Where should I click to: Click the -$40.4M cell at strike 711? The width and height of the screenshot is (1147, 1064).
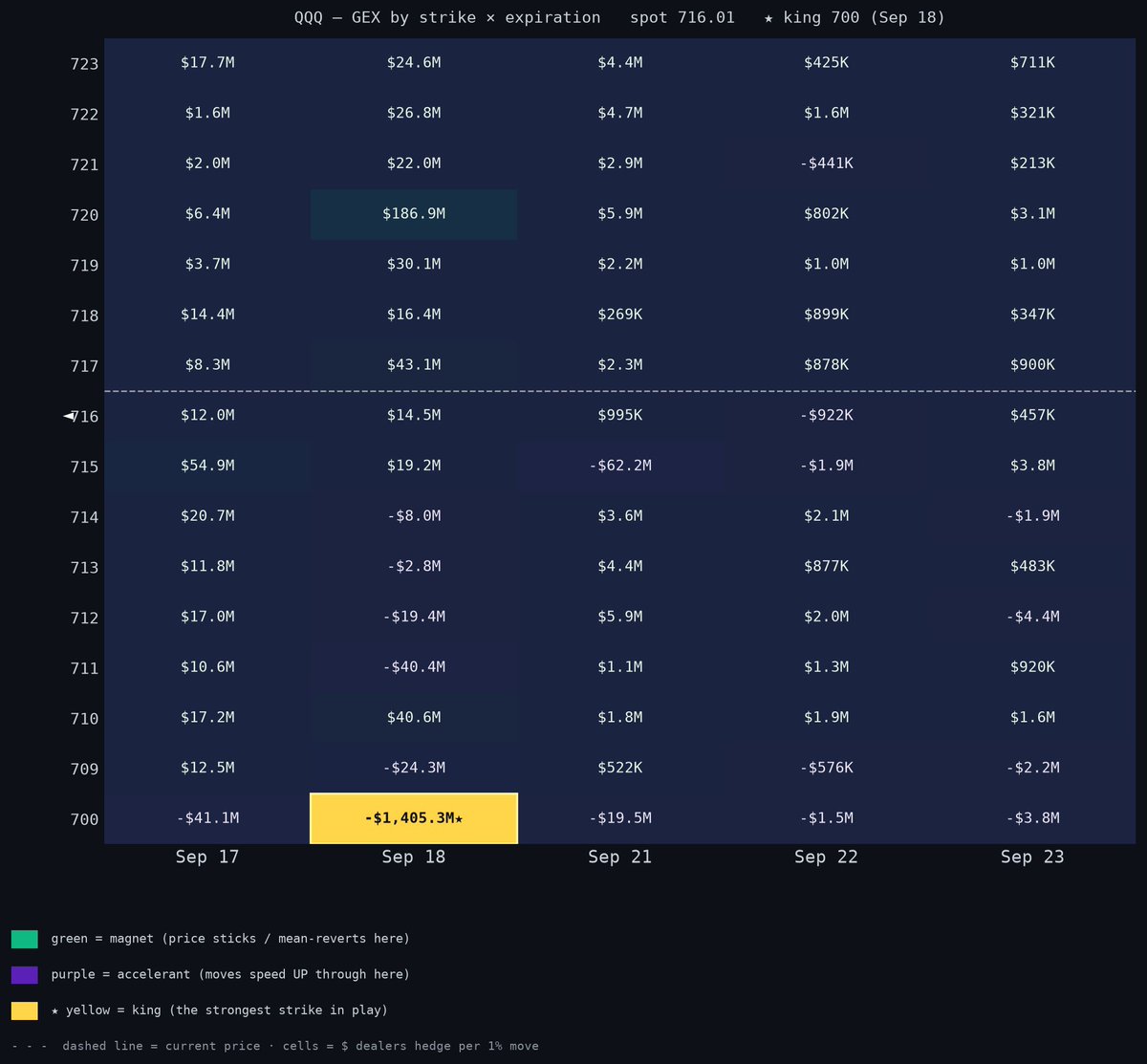[x=414, y=667]
